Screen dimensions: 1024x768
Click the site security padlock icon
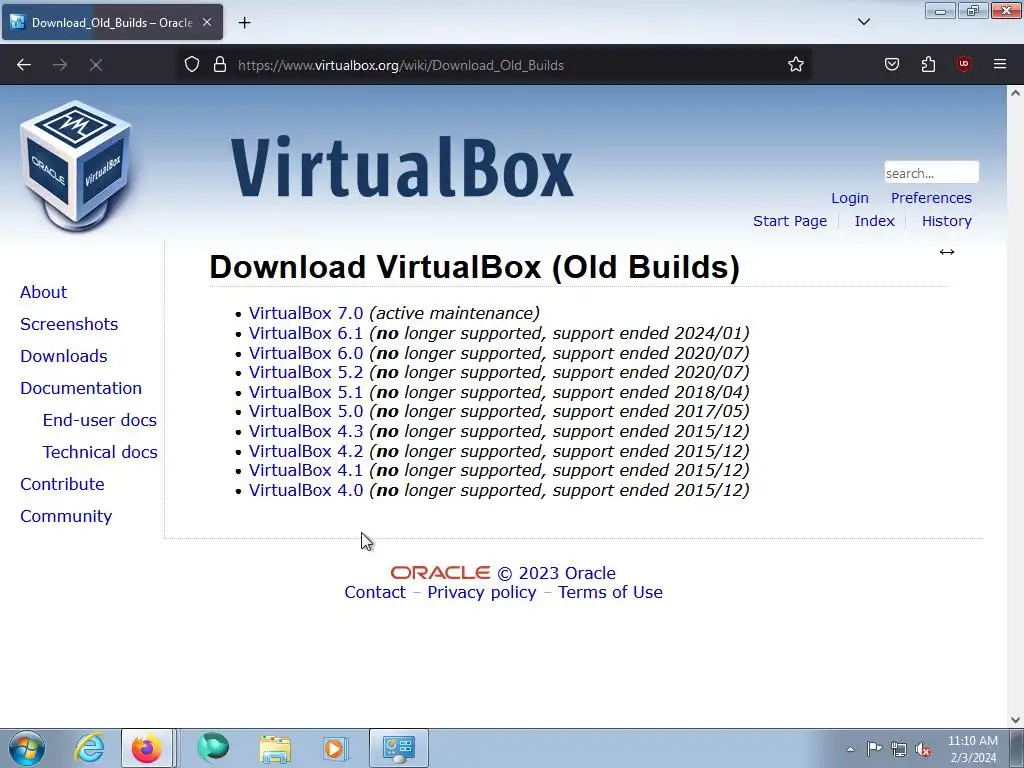[x=220, y=65]
